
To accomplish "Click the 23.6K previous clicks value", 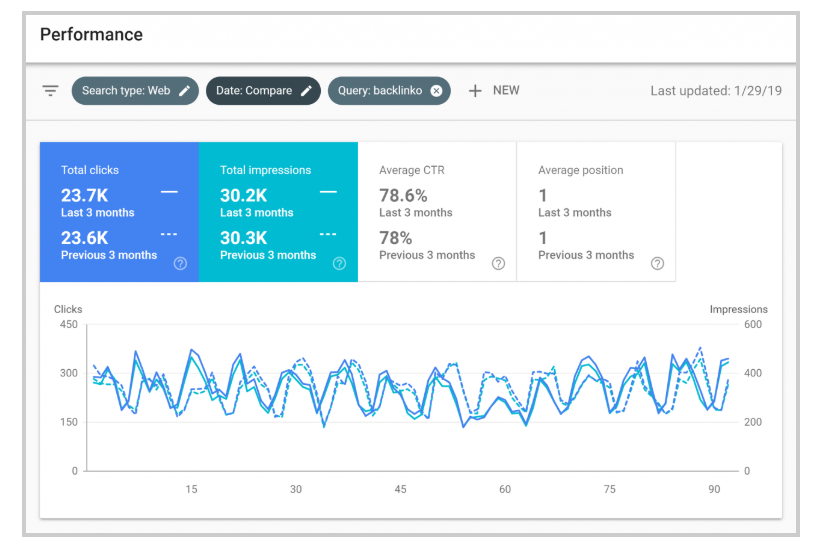I will pos(84,238).
